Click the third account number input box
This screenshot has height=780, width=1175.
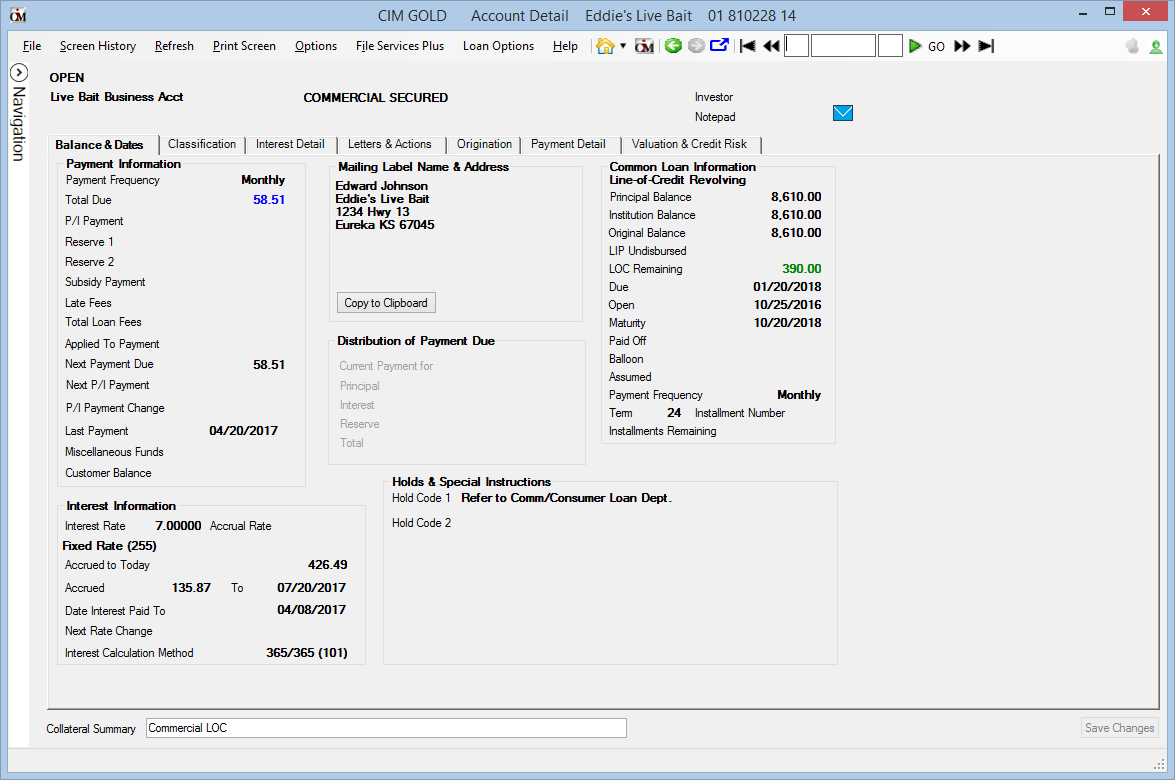point(890,46)
